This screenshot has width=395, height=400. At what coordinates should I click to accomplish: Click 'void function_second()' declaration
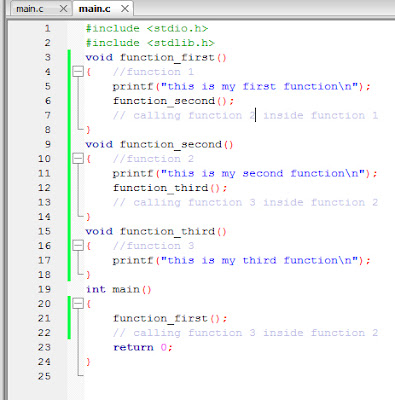(159, 145)
